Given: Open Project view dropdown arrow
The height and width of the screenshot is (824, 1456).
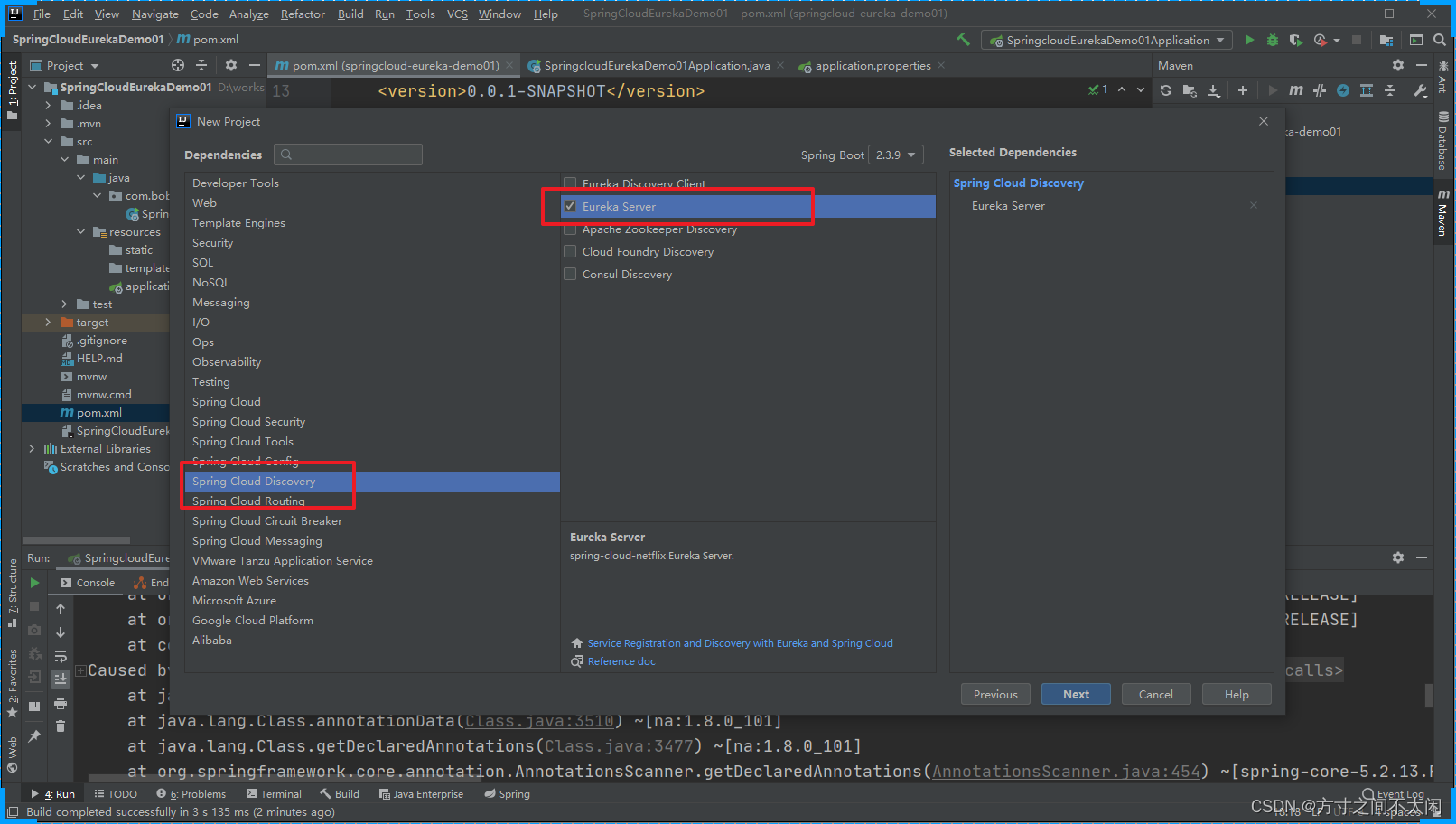Looking at the screenshot, I should [x=95, y=66].
